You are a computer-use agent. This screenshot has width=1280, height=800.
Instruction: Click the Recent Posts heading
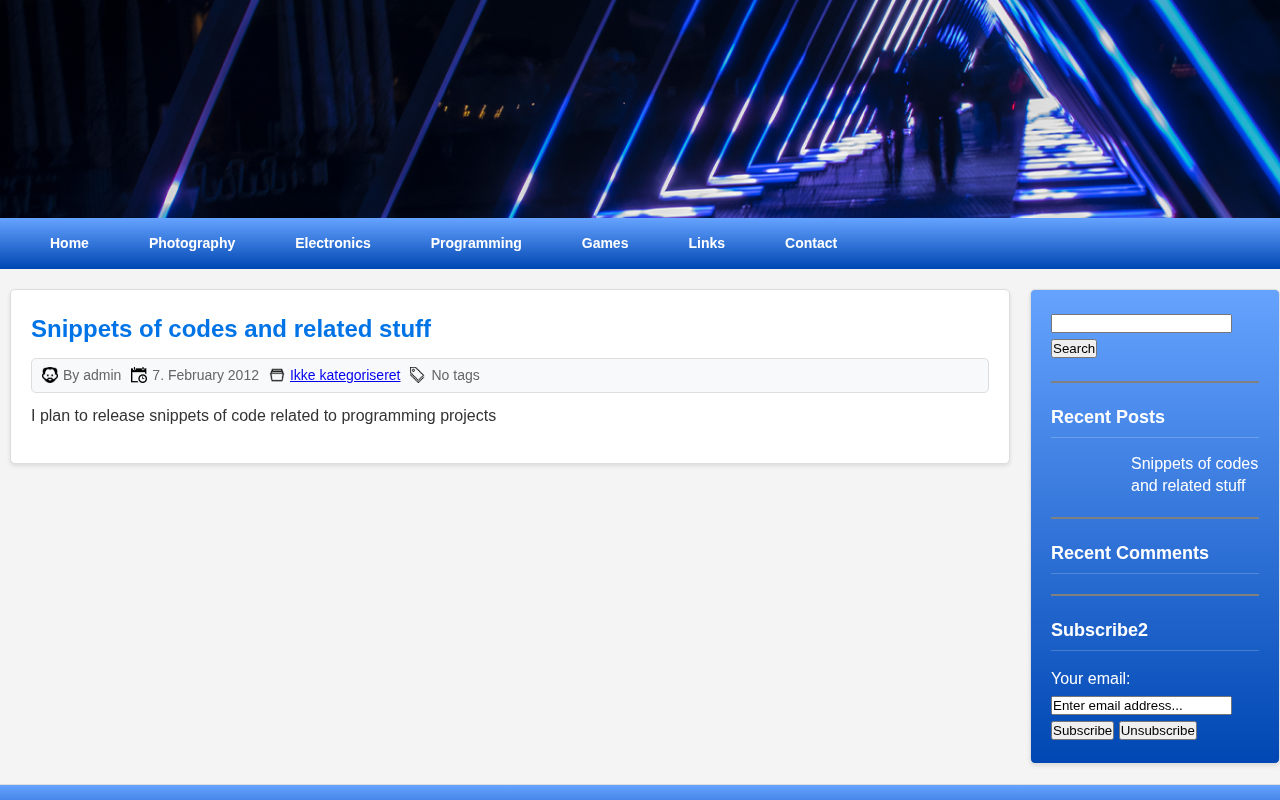pos(1108,417)
